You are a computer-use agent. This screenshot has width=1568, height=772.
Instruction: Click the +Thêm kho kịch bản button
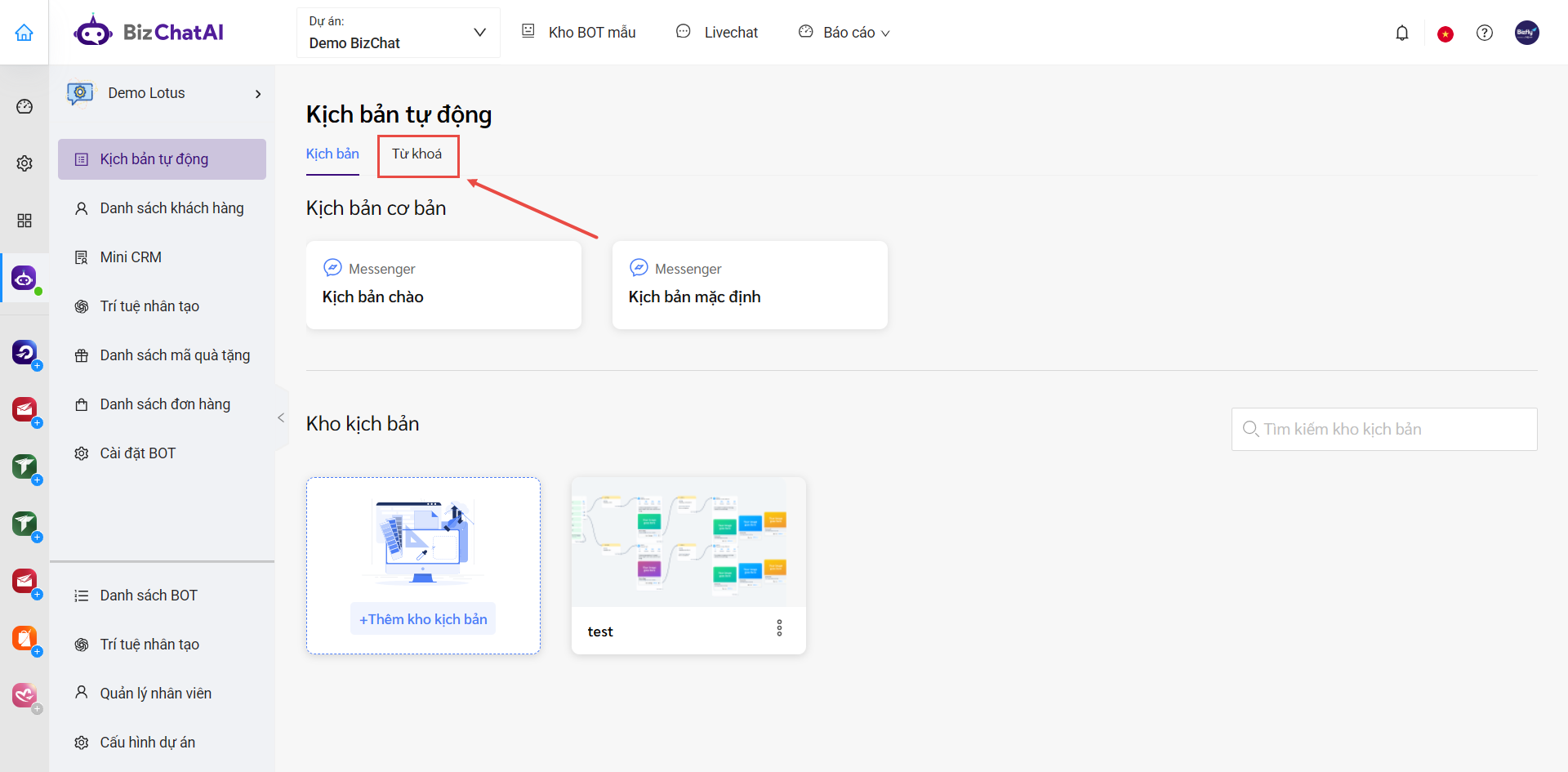pos(423,619)
